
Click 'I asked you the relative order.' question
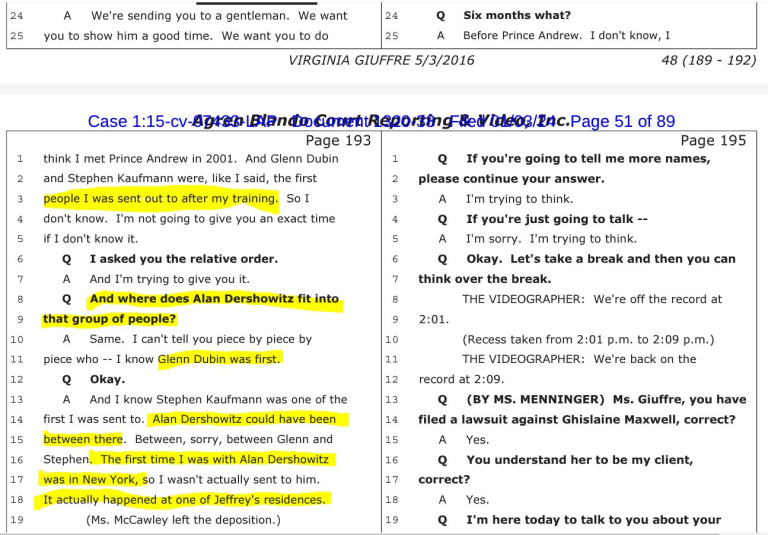tap(183, 259)
